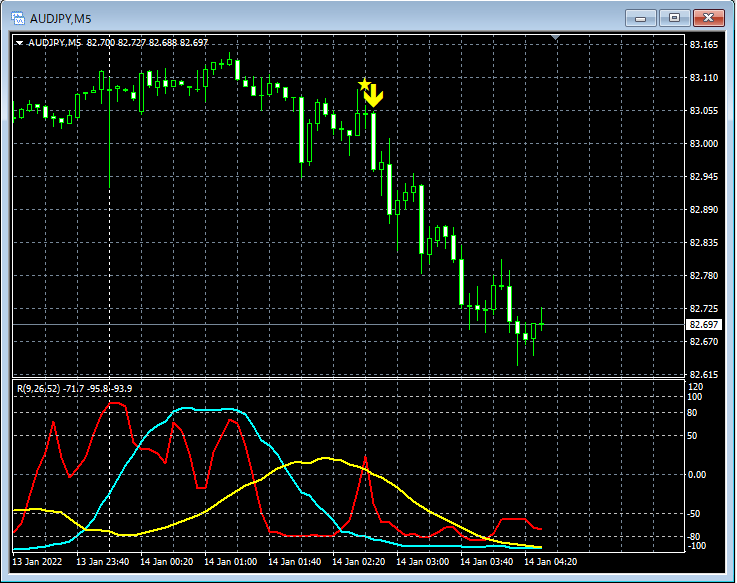Image resolution: width=737 pixels, height=583 pixels.
Task: Click the chart window icon in title bar
Action: [17, 17]
